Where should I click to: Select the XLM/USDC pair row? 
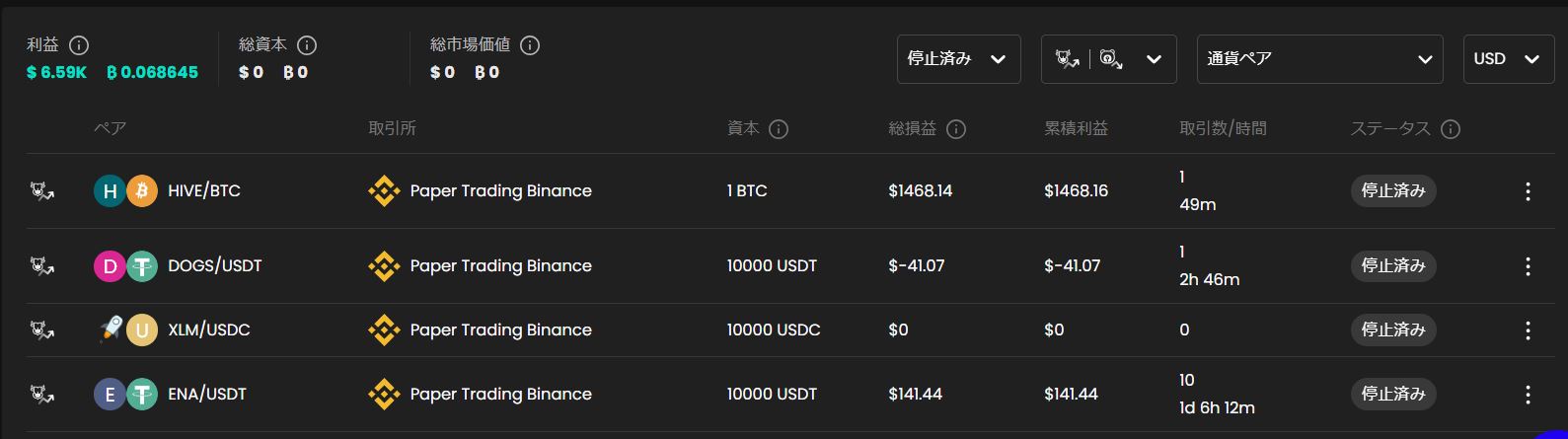tap(208, 330)
